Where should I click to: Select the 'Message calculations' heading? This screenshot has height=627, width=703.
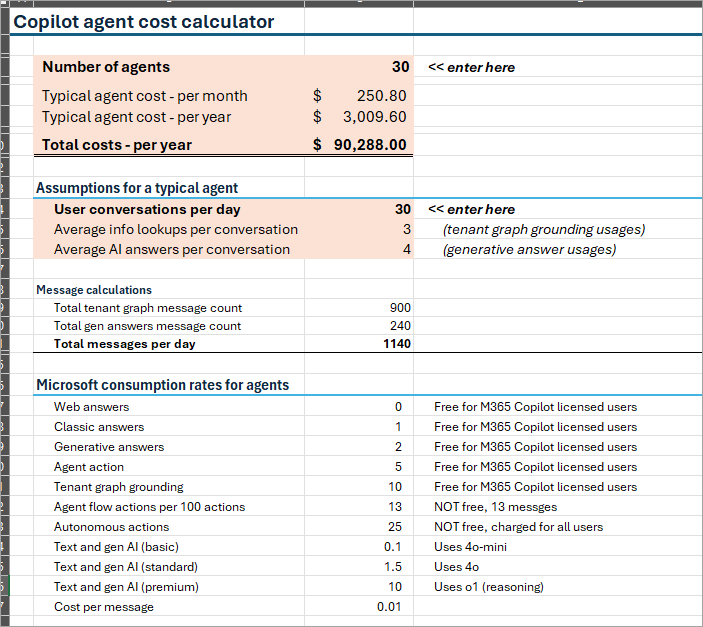[94, 290]
